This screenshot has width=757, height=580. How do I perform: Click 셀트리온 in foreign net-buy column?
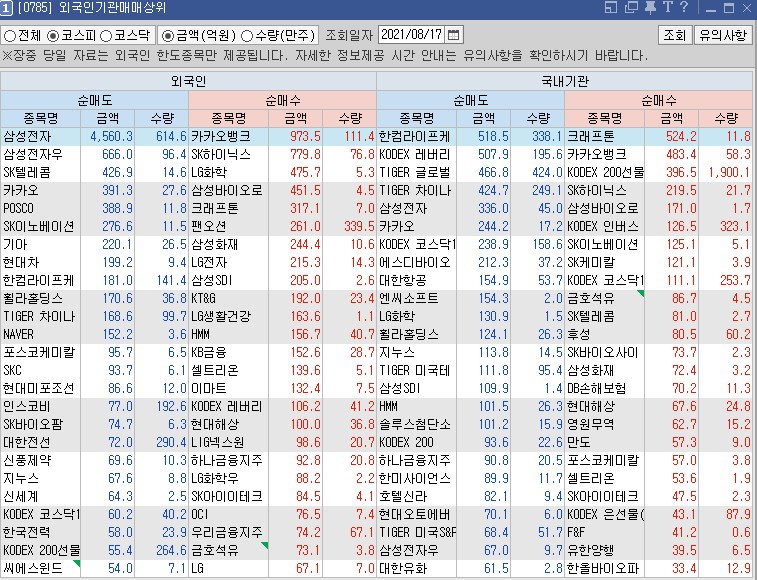tap(215, 370)
